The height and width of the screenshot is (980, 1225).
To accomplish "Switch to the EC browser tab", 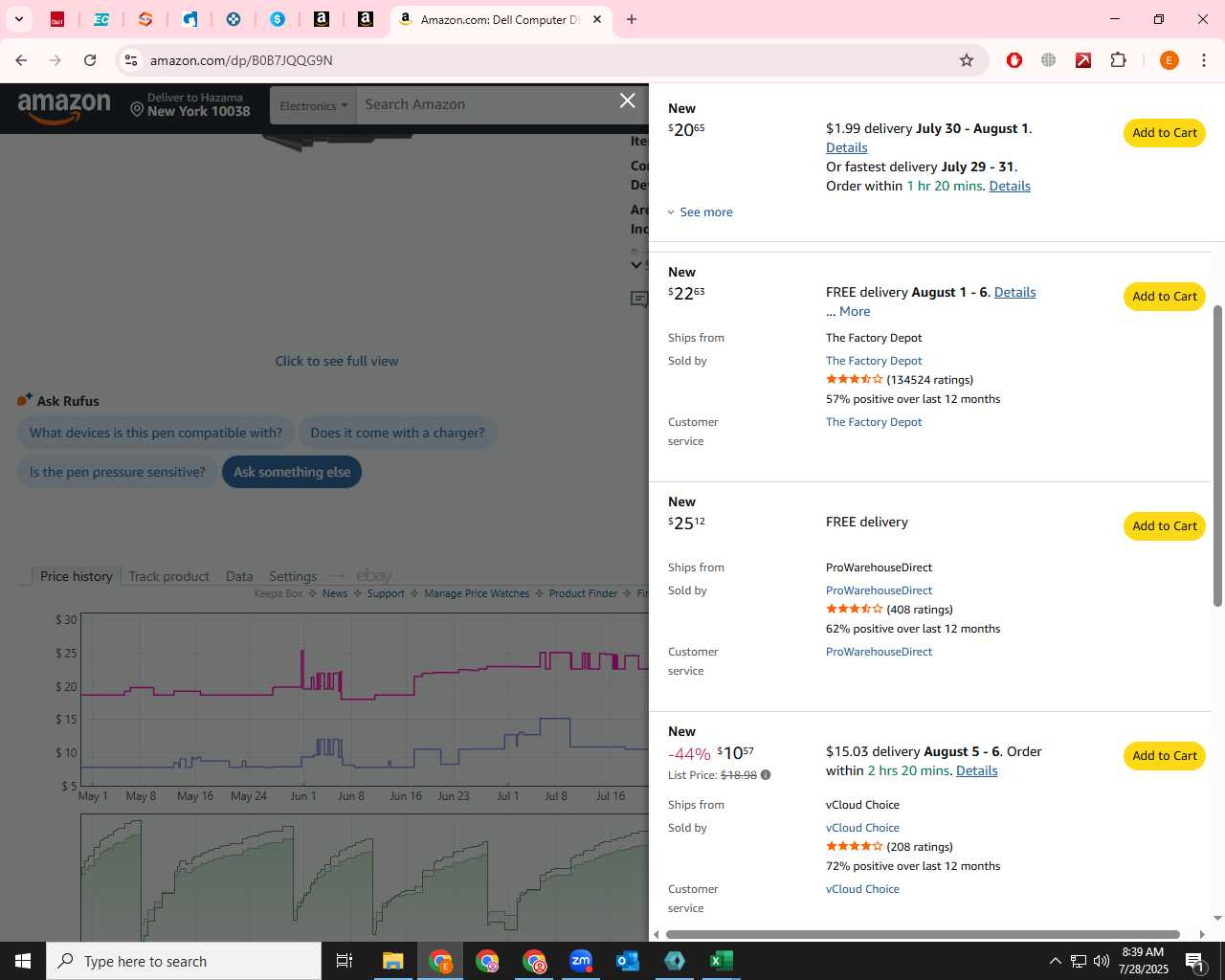I will (100, 19).
